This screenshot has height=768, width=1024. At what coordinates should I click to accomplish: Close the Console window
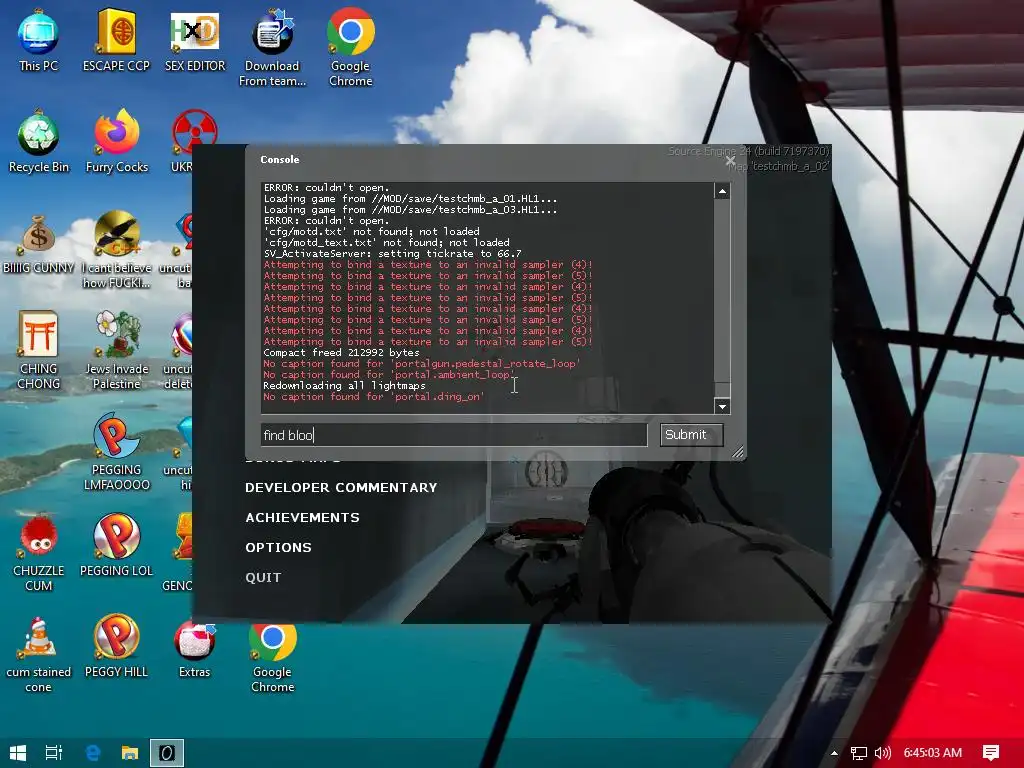[x=730, y=160]
